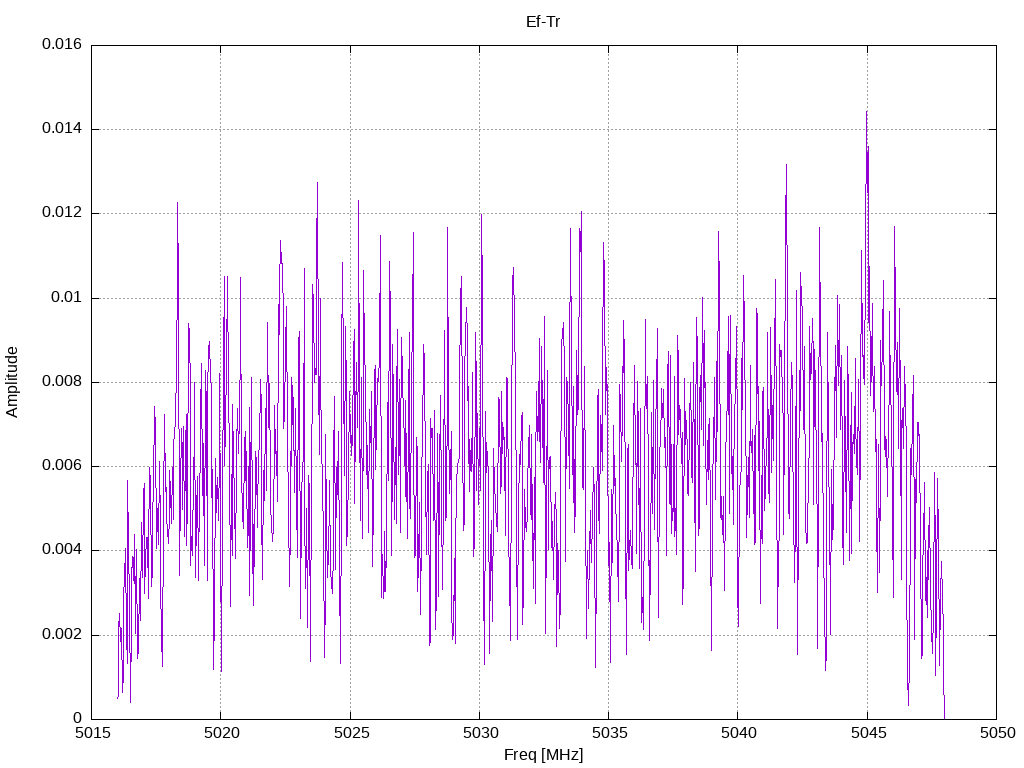Viewport: 1024px width, 768px height.
Task: Click the x-axis tick label 5030
Action: click(x=480, y=733)
